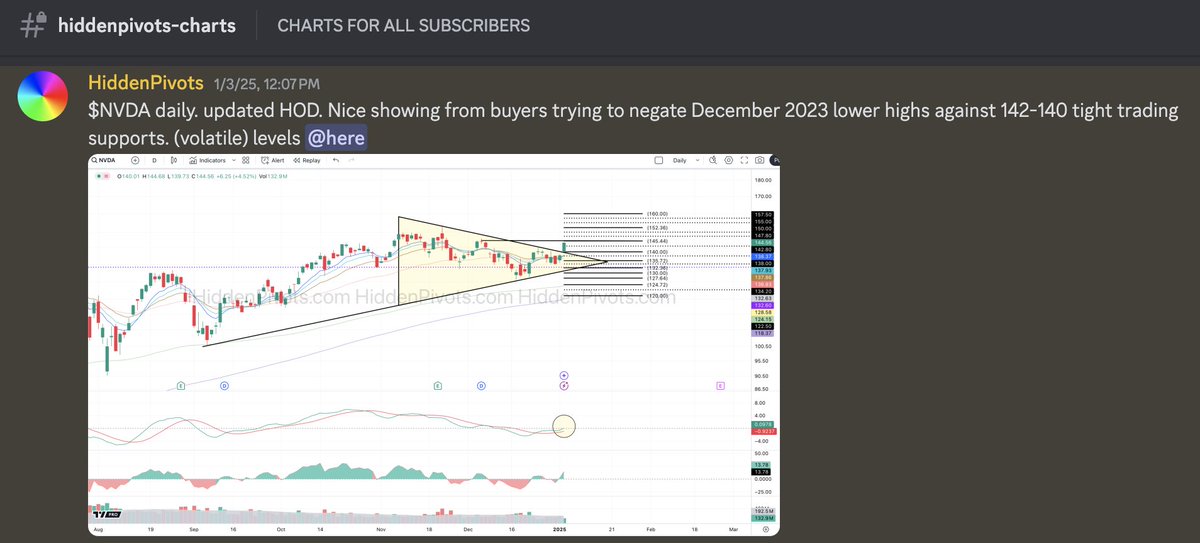Click the HiddenPivots rainbow avatar
The image size is (1200, 543).
click(x=42, y=95)
